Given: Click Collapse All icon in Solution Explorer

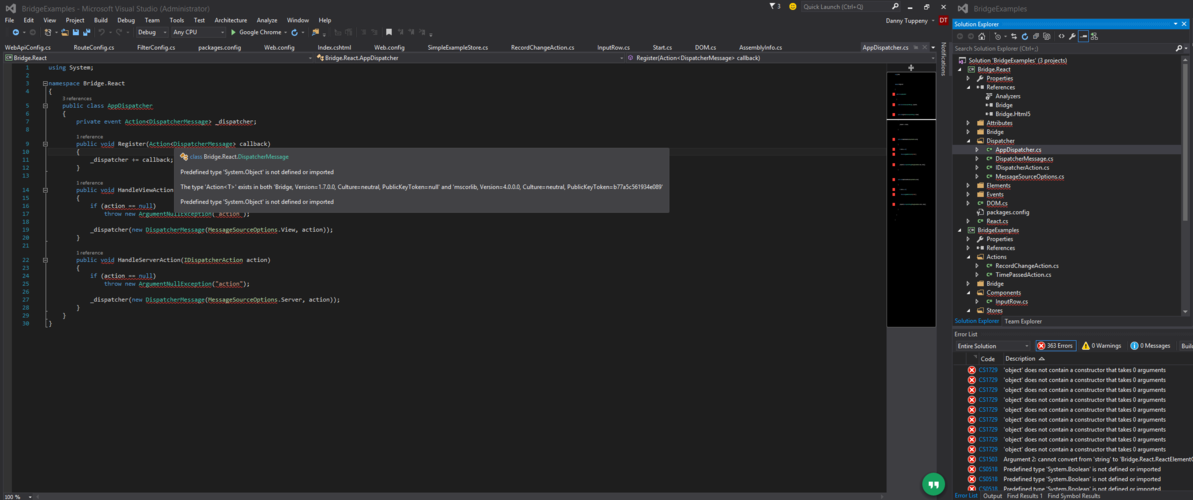Looking at the screenshot, I should pyautogui.click(x=1036, y=36).
